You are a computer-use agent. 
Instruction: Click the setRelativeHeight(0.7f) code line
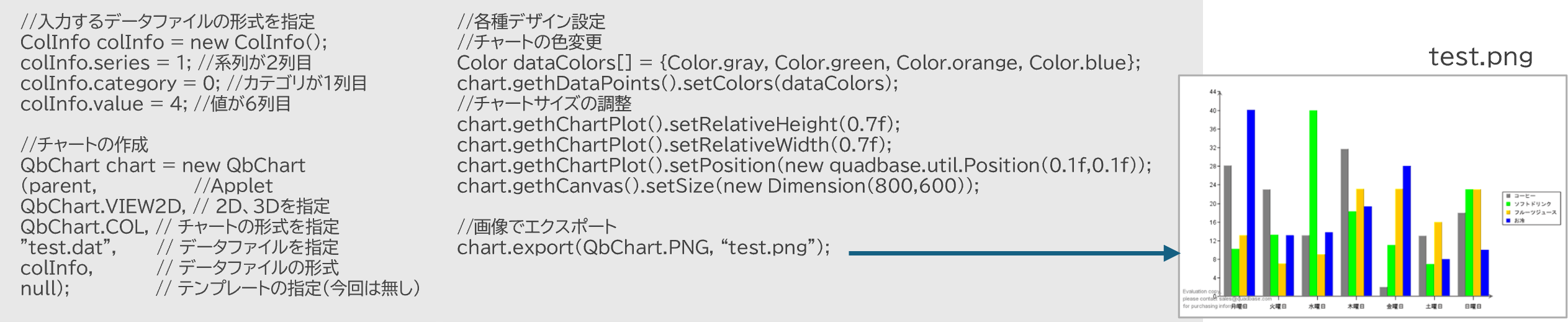click(x=678, y=124)
